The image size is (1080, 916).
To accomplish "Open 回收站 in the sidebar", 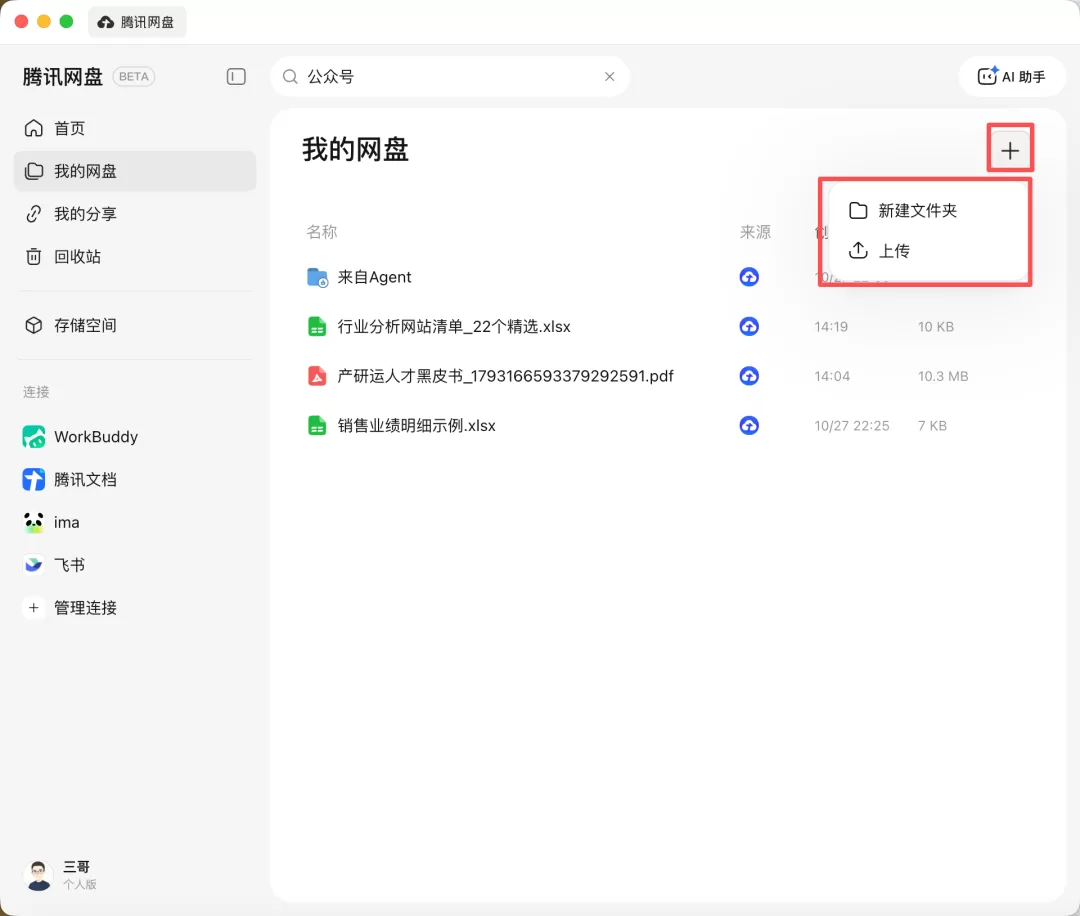I will point(135,256).
